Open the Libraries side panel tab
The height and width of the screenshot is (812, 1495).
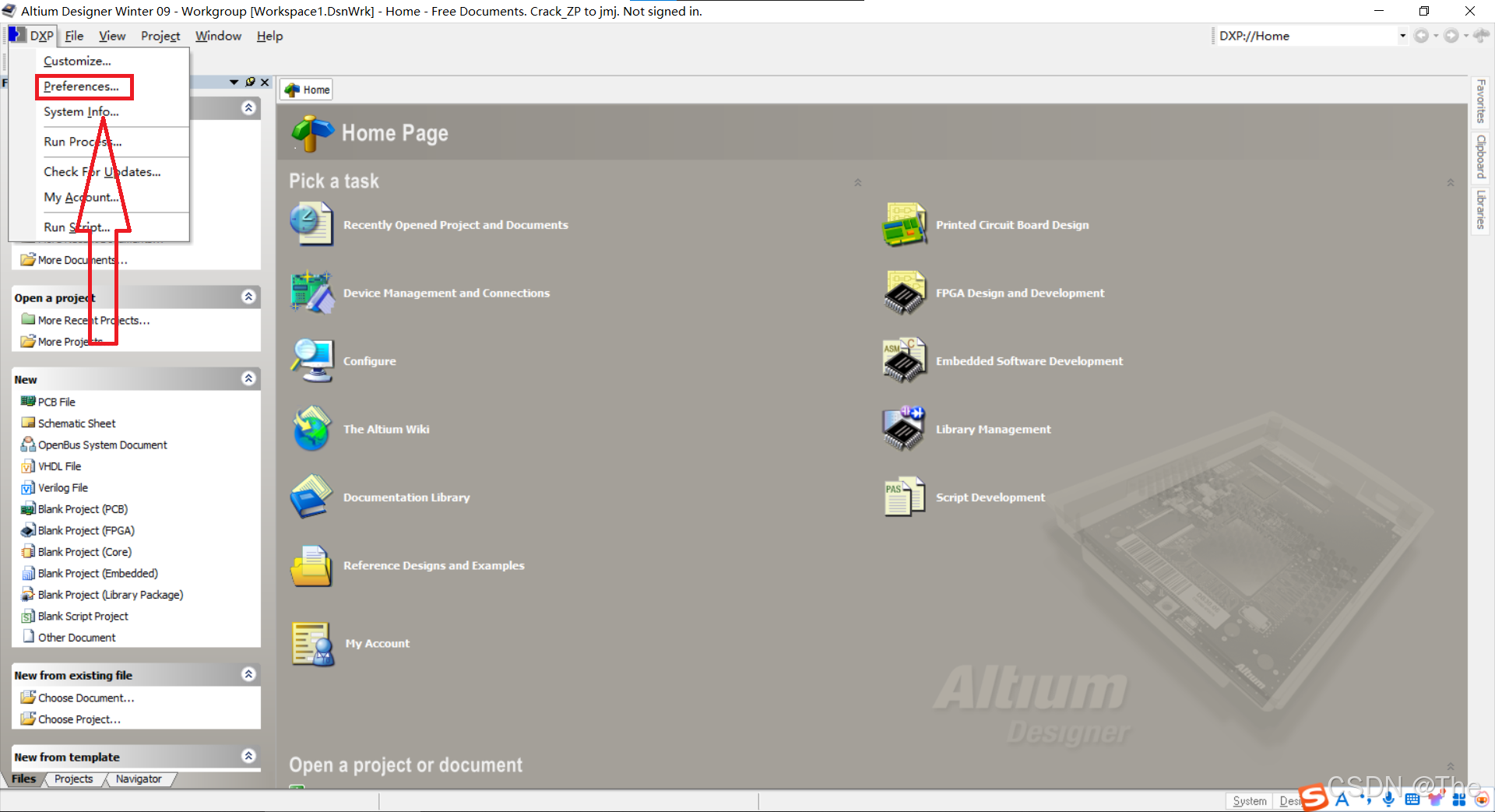(1481, 210)
